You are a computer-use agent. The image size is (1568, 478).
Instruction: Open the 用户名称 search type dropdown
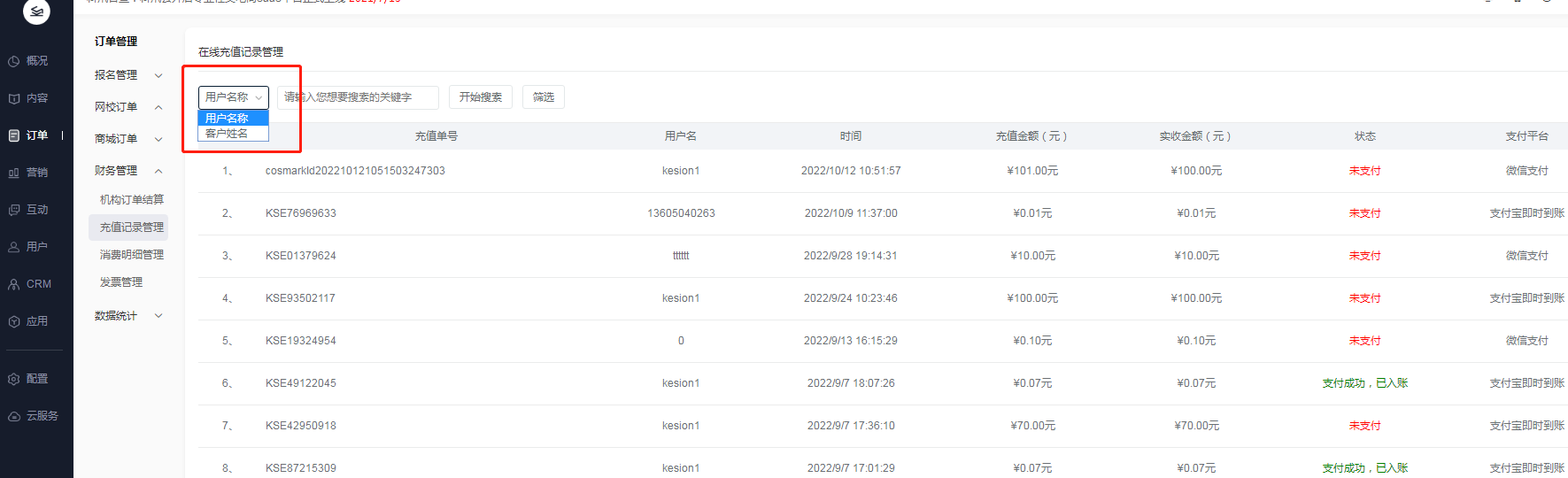pyautogui.click(x=234, y=97)
